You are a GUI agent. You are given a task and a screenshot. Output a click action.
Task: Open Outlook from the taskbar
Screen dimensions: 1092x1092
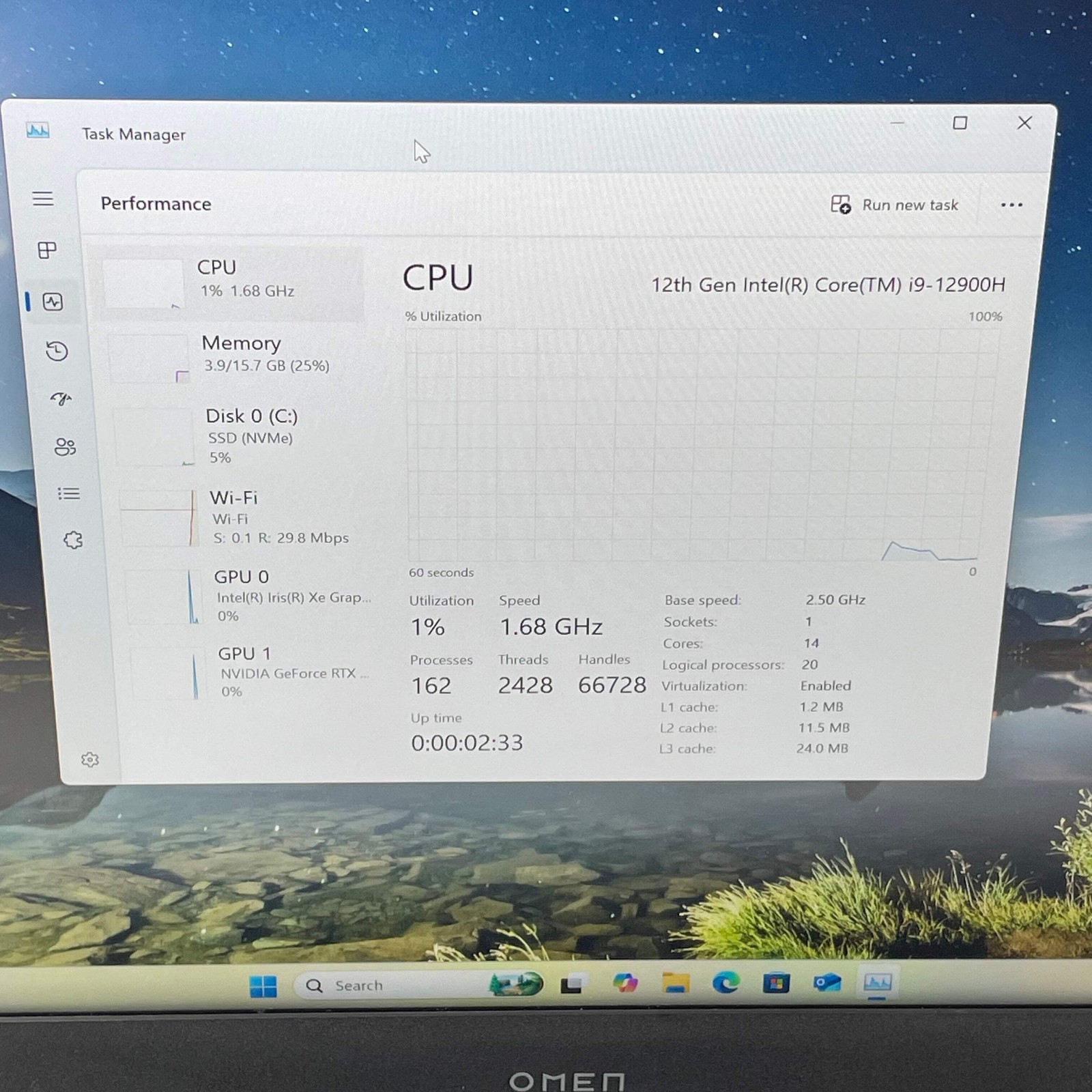(x=827, y=983)
